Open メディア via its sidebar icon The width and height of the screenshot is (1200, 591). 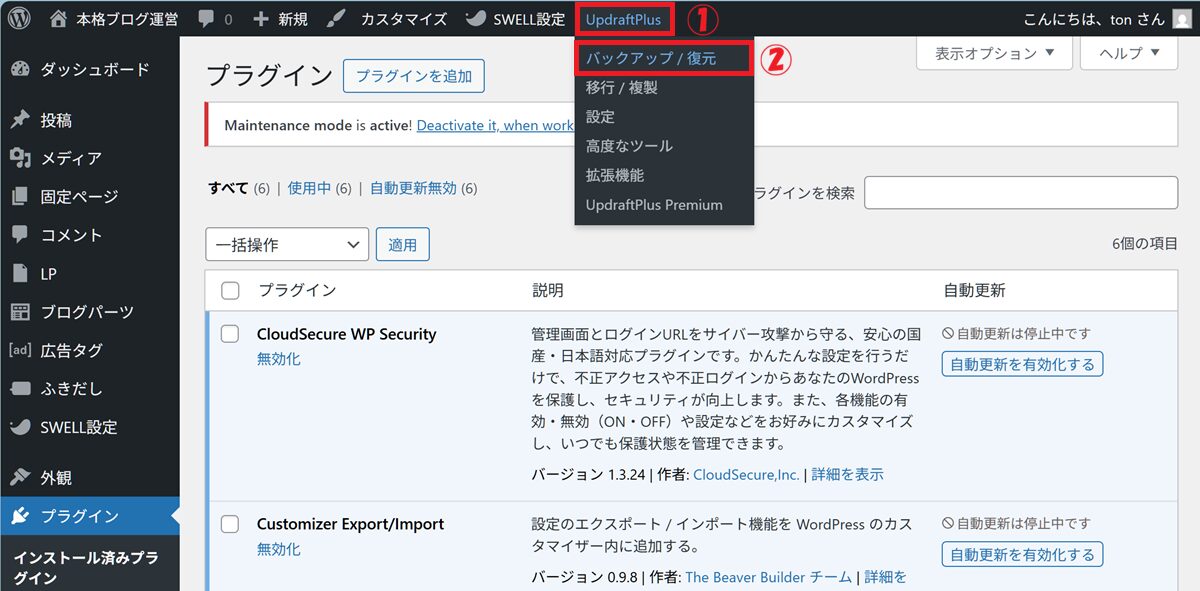pyautogui.click(x=19, y=158)
